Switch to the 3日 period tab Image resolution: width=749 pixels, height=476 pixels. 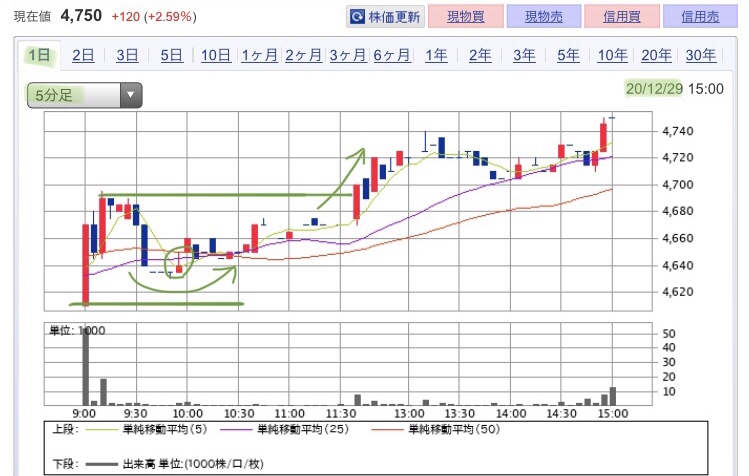point(127,55)
